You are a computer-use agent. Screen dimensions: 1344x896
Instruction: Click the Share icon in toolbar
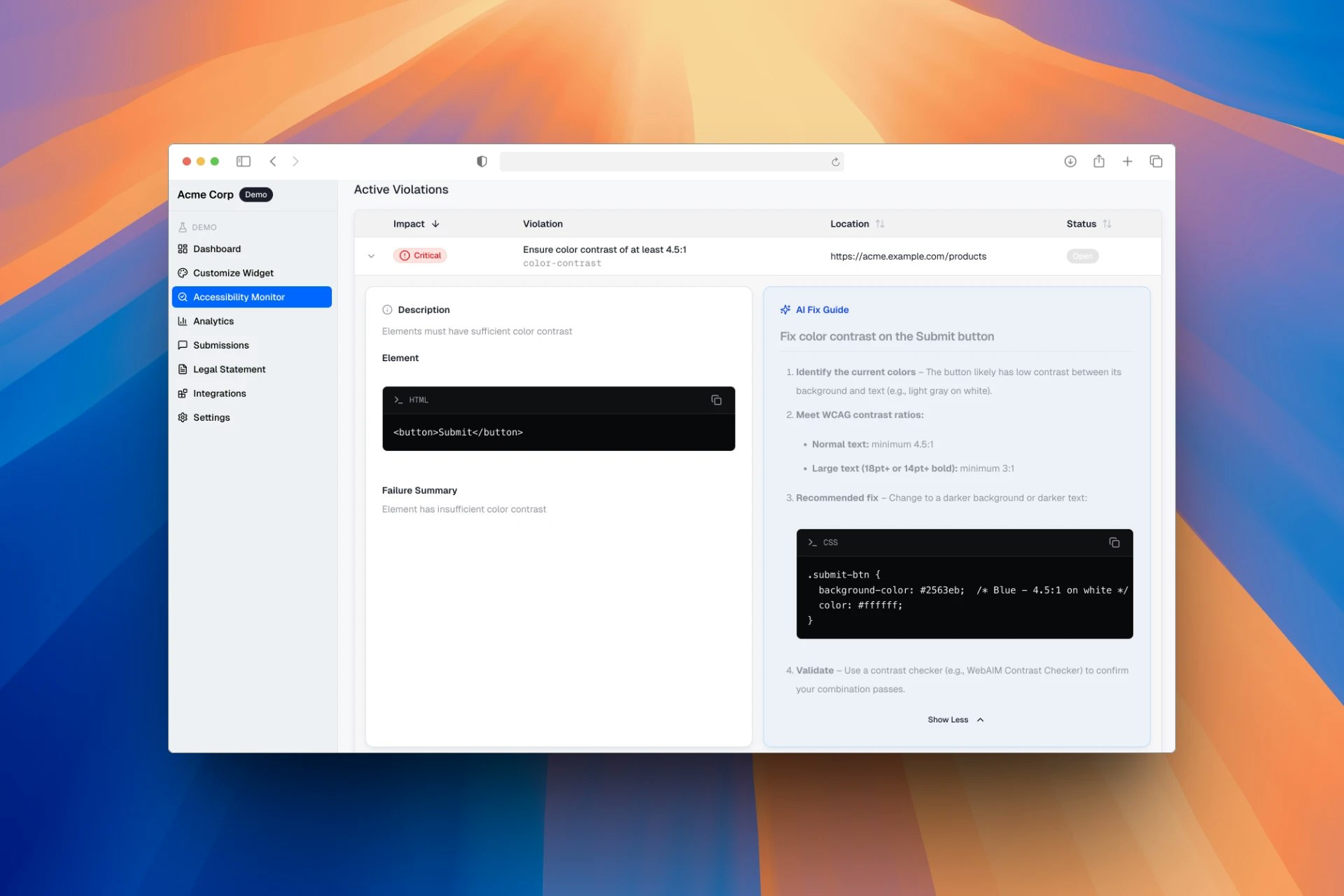(x=1098, y=162)
